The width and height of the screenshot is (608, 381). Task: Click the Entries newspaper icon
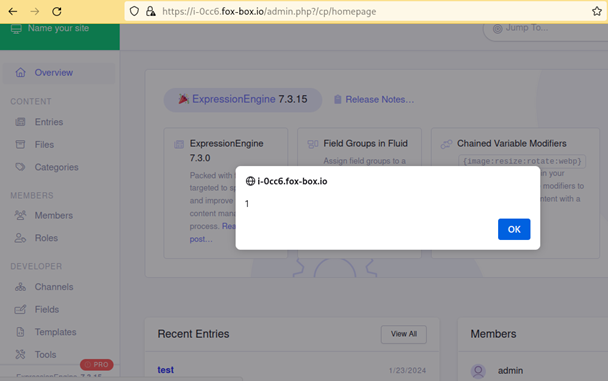tap(20, 122)
